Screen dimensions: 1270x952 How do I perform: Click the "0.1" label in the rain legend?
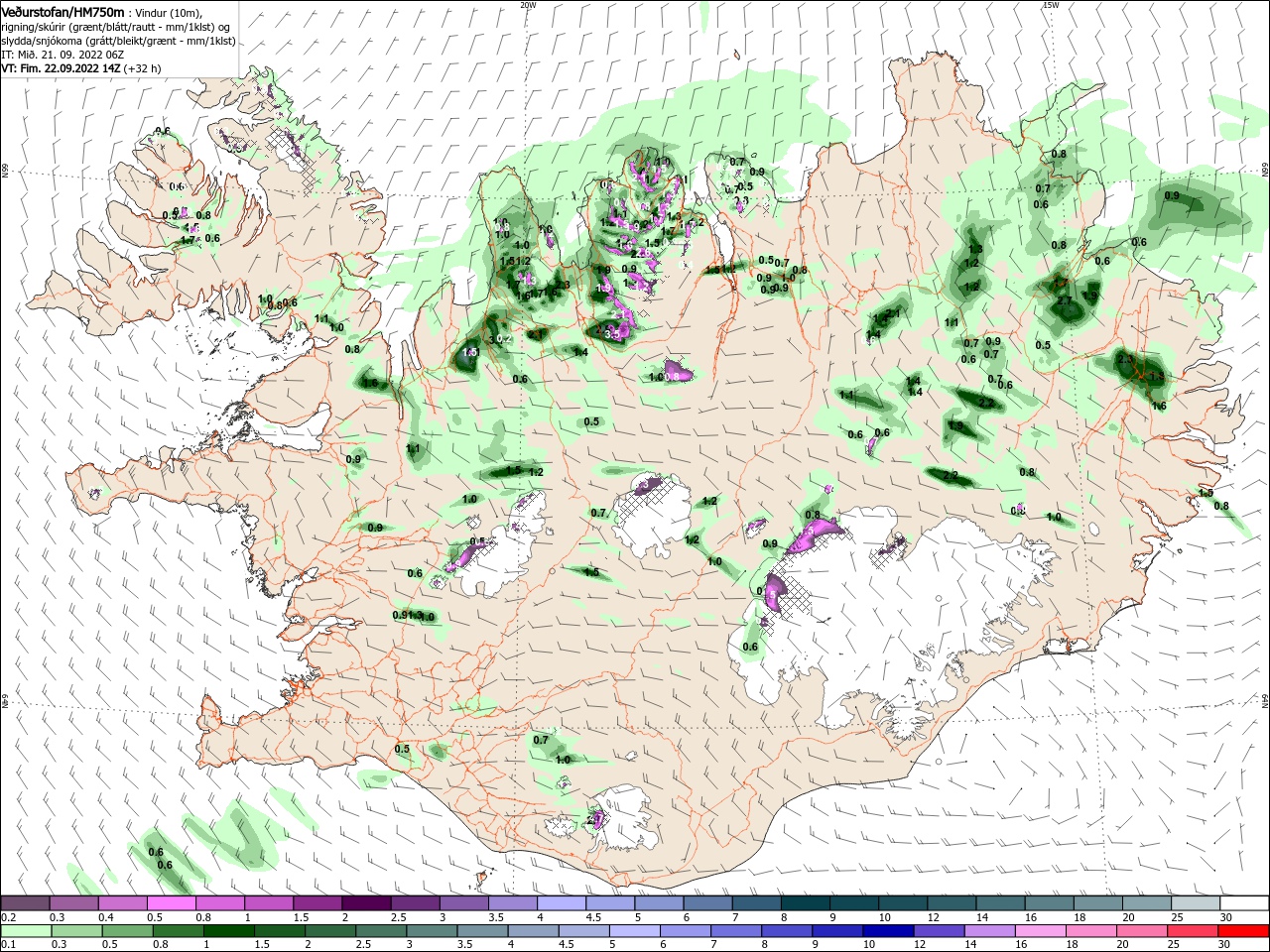[9, 945]
